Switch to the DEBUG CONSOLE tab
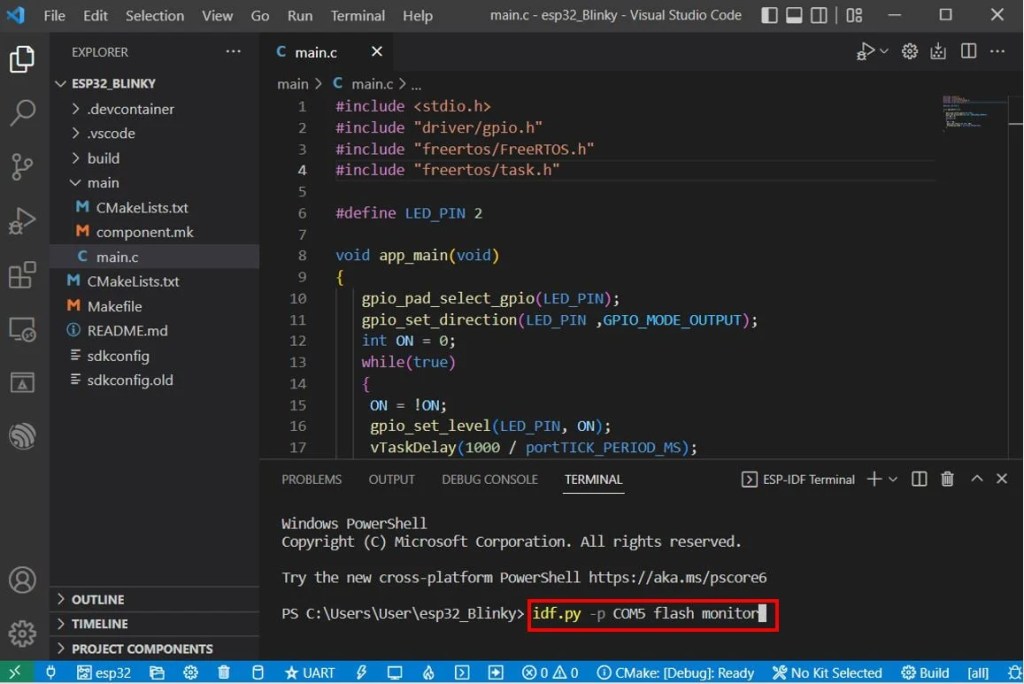This screenshot has height=684, width=1024. pyautogui.click(x=489, y=479)
